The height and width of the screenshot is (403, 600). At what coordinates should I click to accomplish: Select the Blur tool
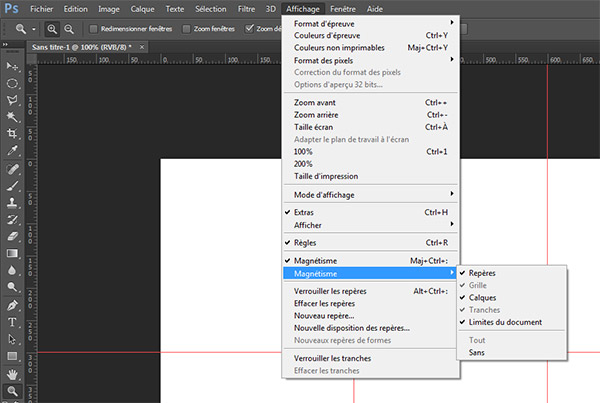[x=12, y=270]
